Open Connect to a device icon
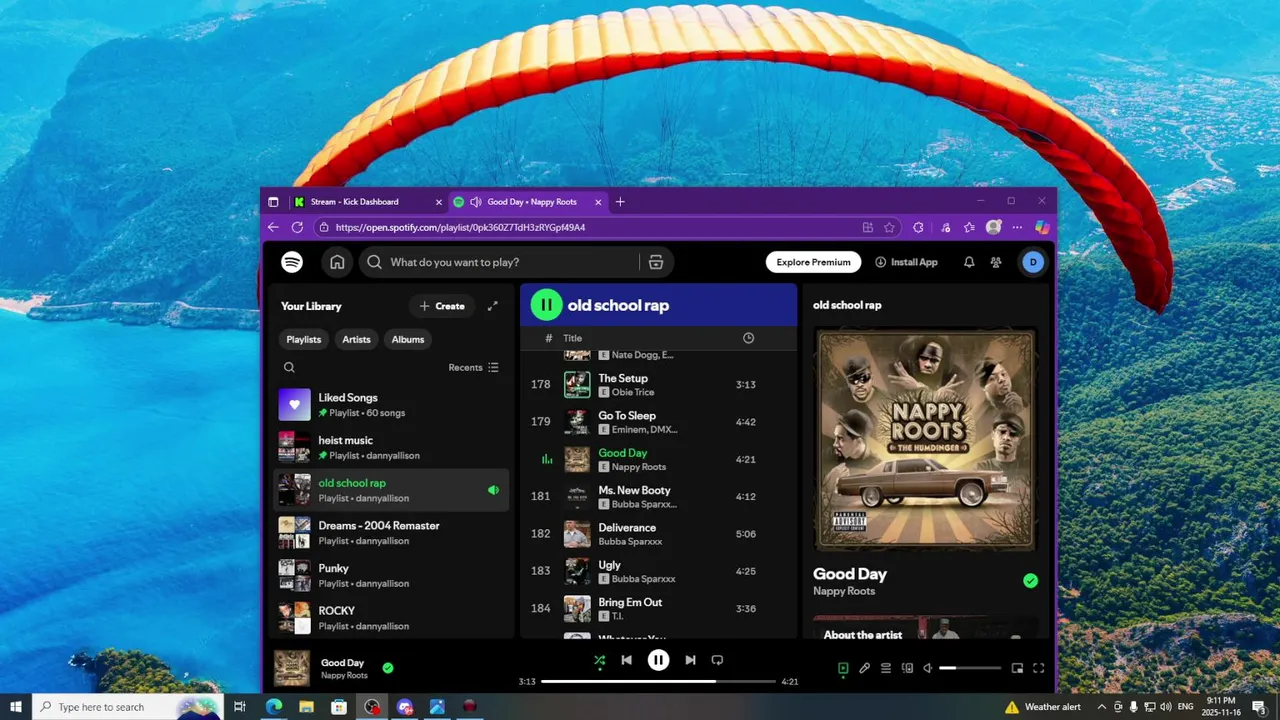This screenshot has height=720, width=1280. pyautogui.click(x=908, y=668)
